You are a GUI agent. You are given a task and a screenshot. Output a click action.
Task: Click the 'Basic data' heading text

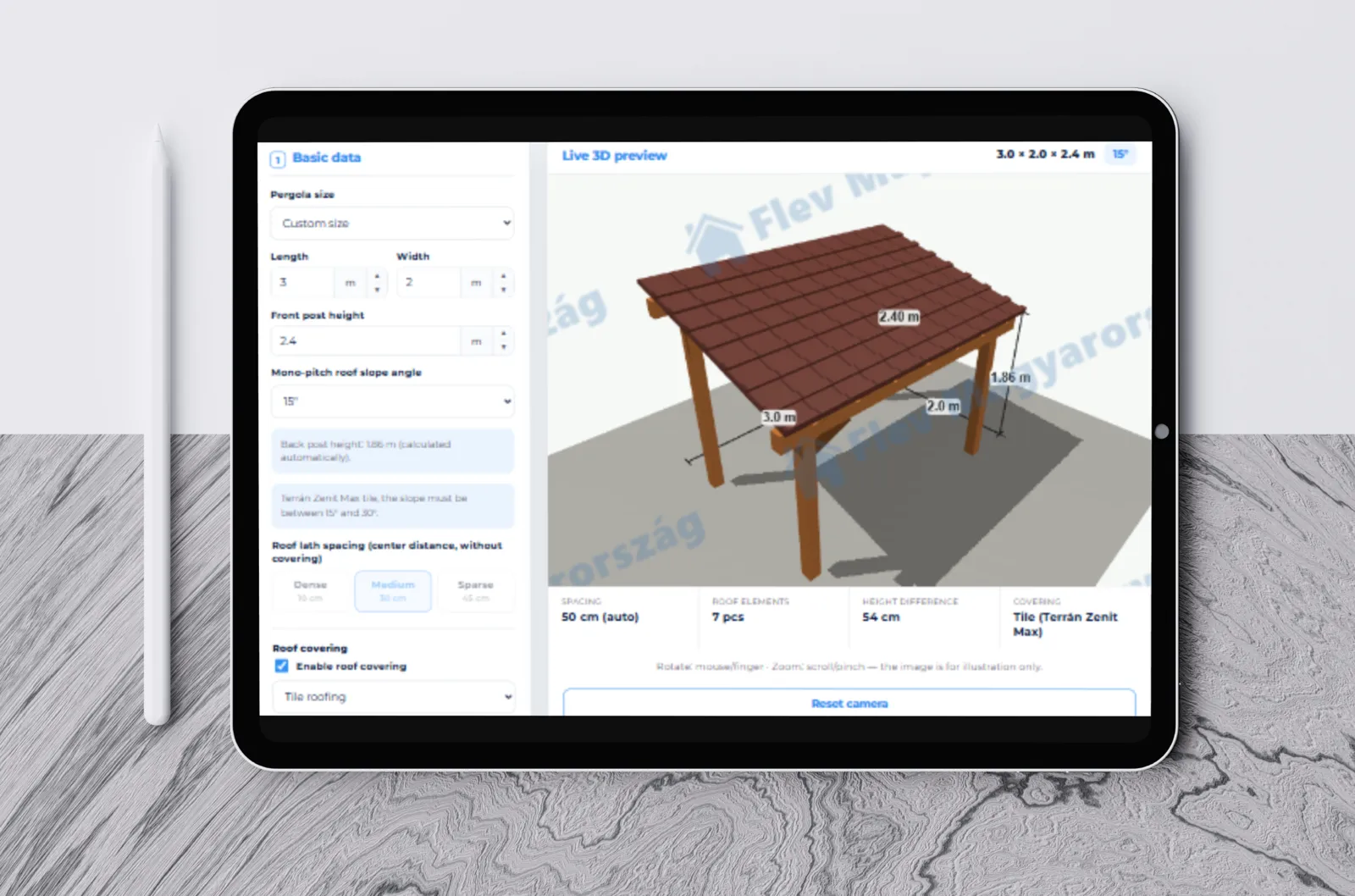pos(326,158)
